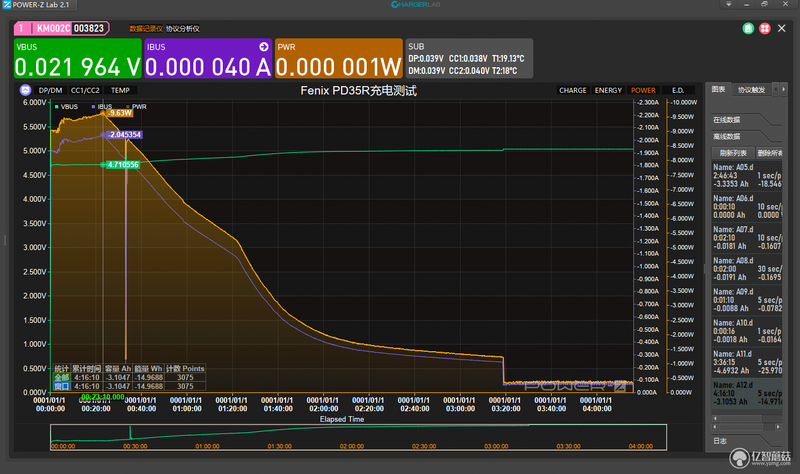Click the 4.710556 voltage cursor marker

click(x=122, y=165)
